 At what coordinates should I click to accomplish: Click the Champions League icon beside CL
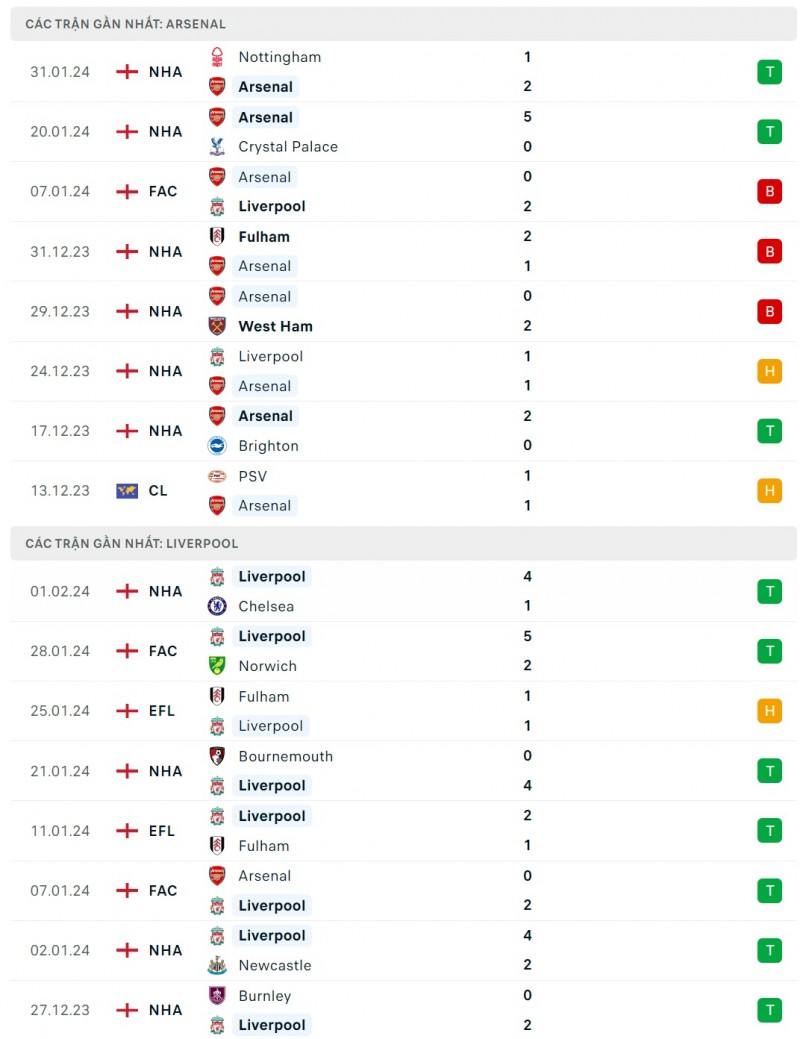127,491
